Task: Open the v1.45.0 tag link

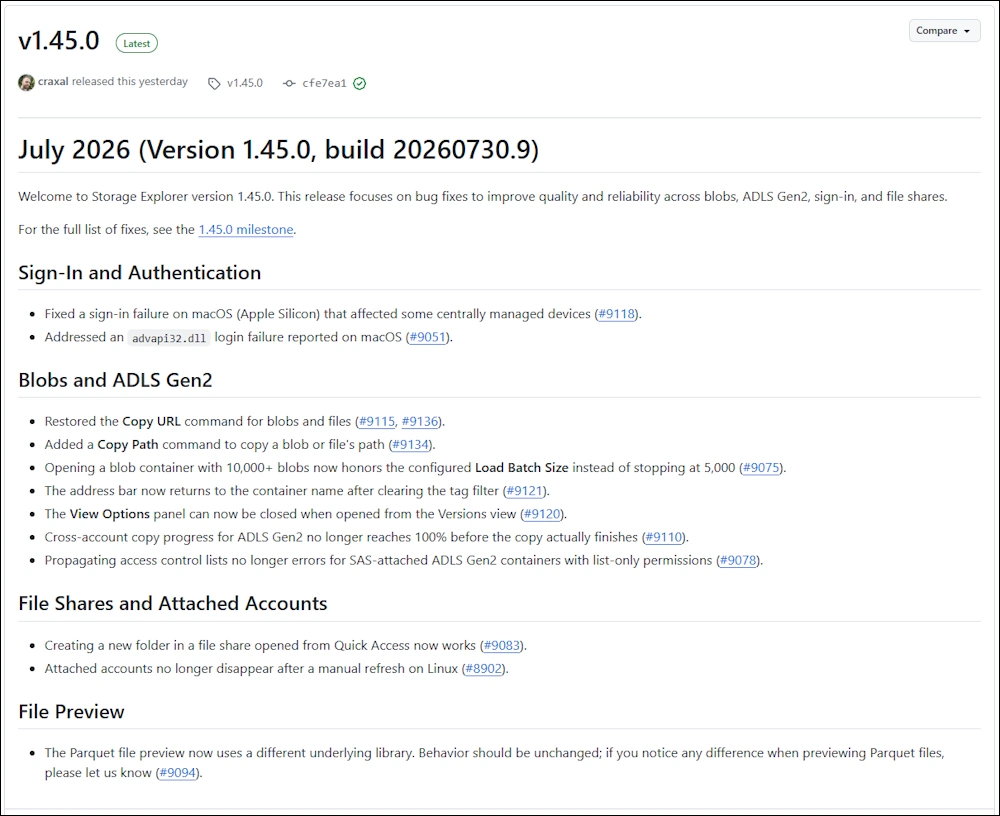Action: pyautogui.click(x=245, y=83)
